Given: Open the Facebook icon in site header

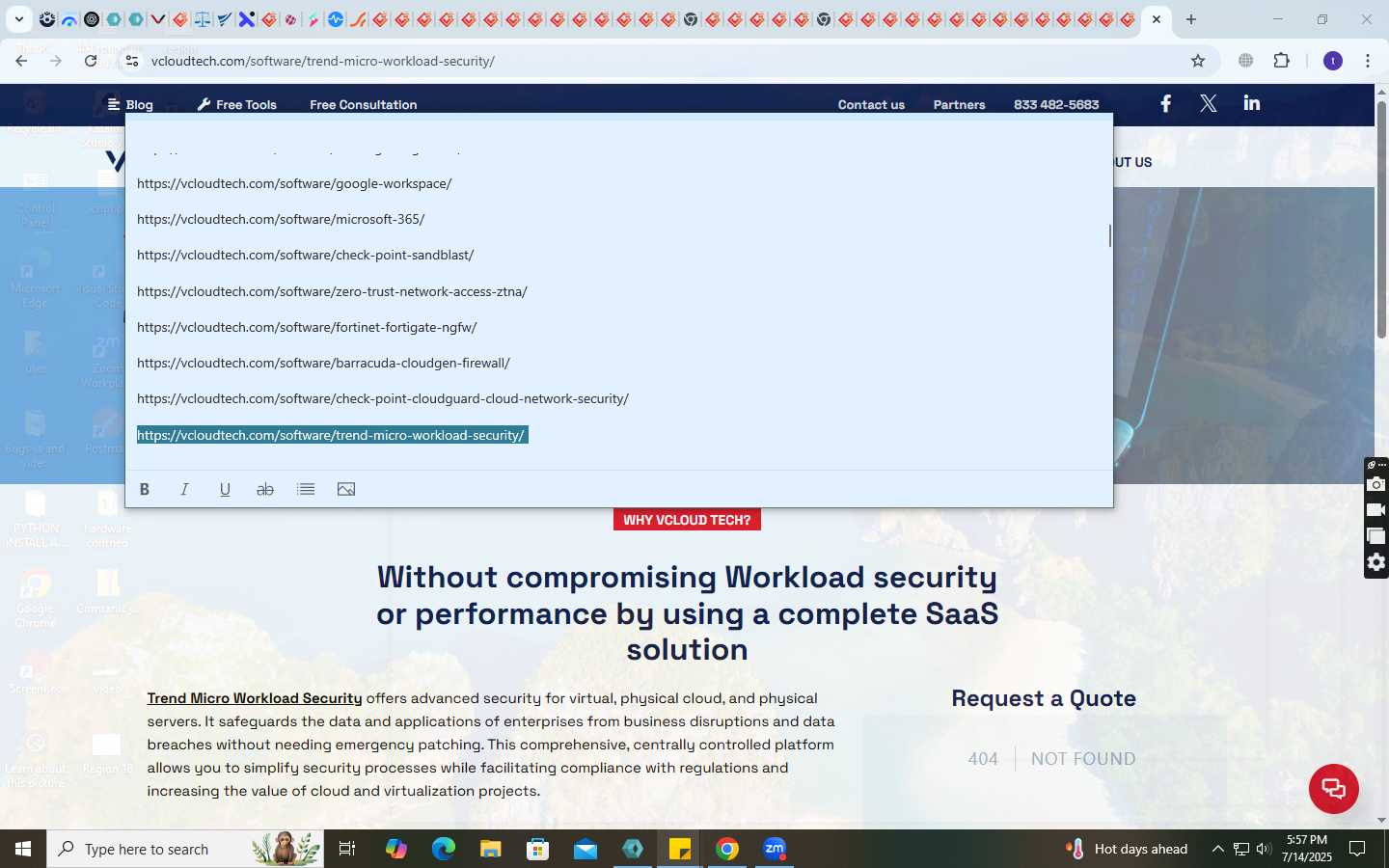Looking at the screenshot, I should coord(1165,103).
